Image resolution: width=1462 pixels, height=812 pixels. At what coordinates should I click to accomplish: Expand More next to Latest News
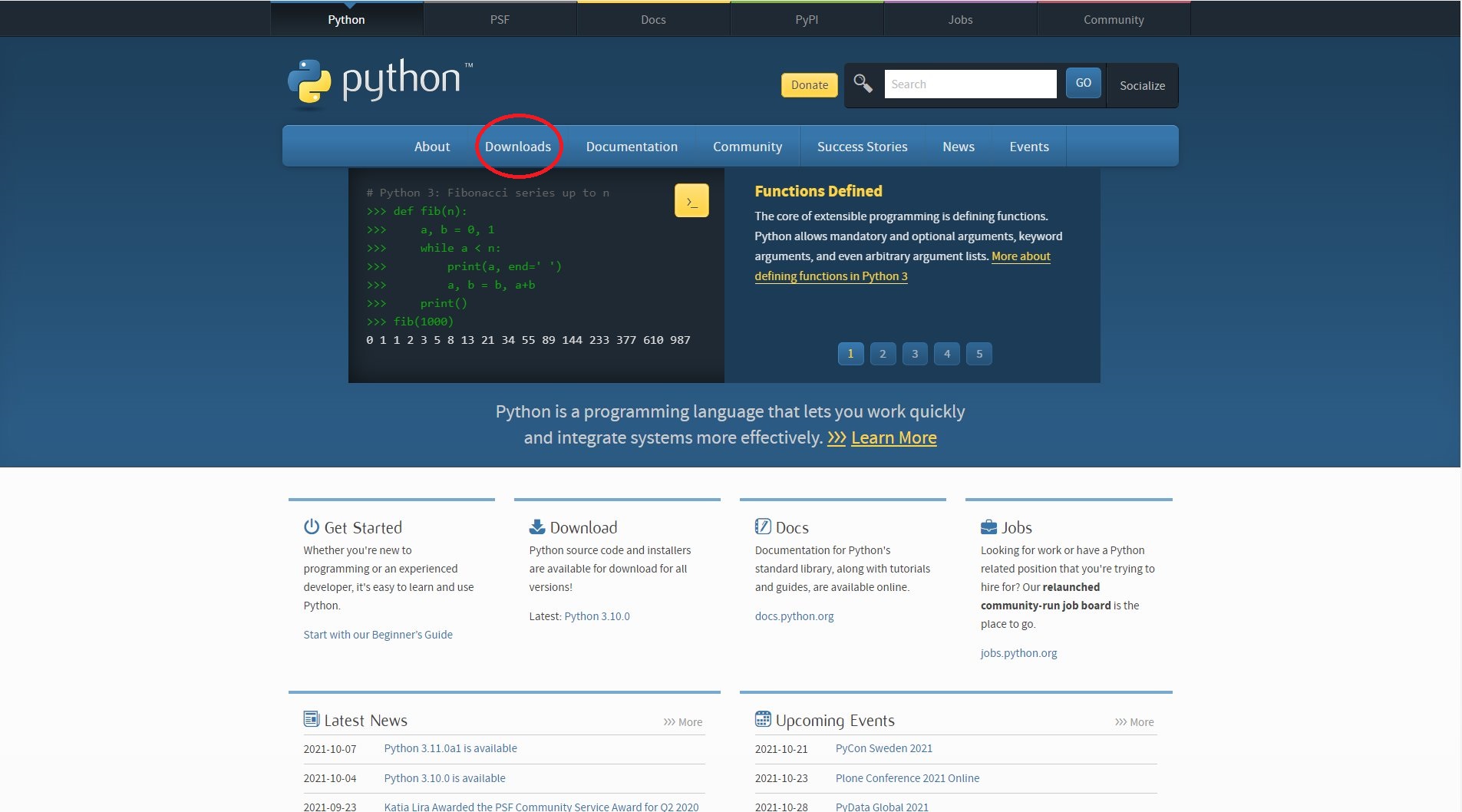tap(690, 721)
